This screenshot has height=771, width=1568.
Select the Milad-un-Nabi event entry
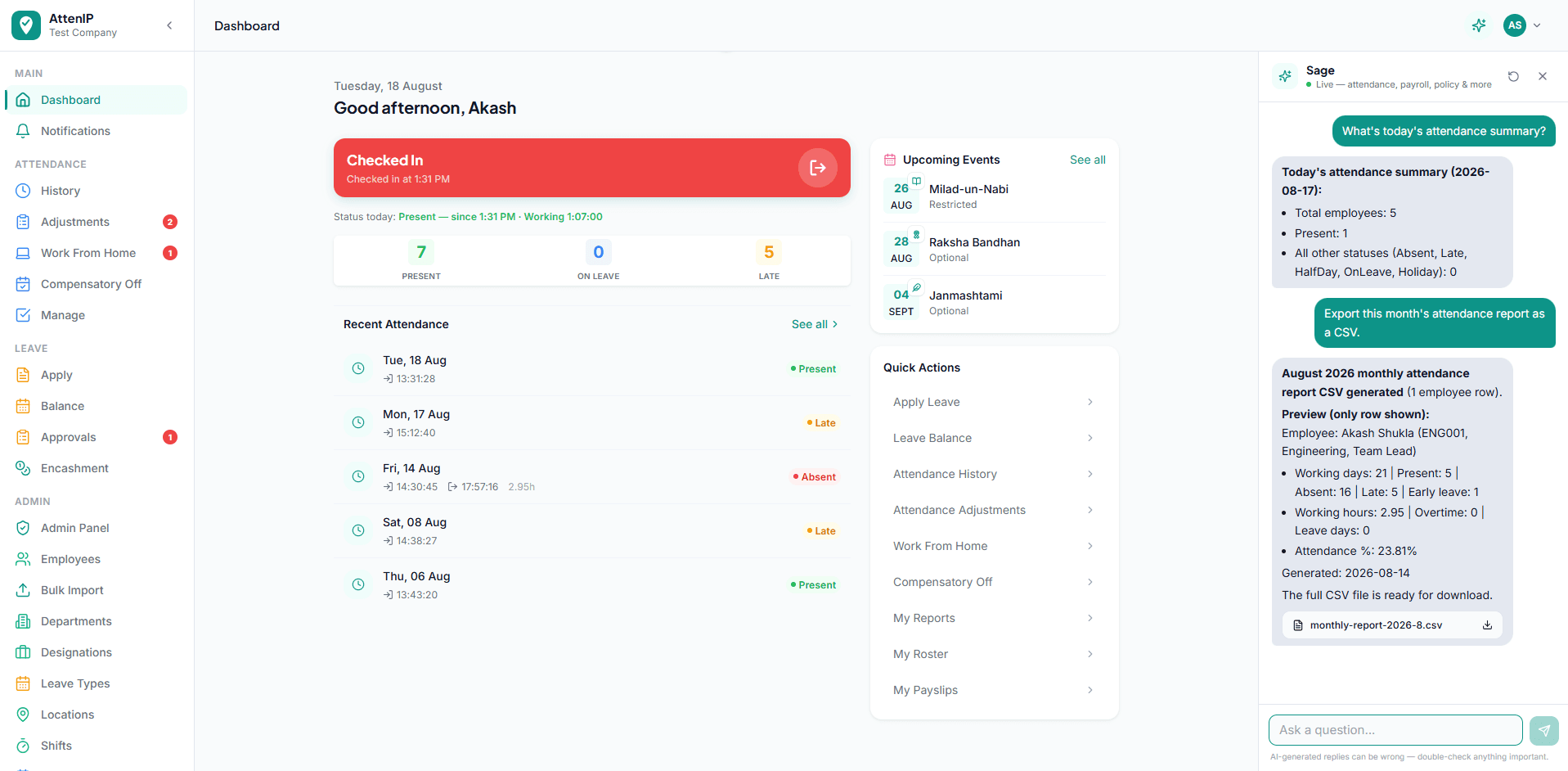click(x=994, y=196)
